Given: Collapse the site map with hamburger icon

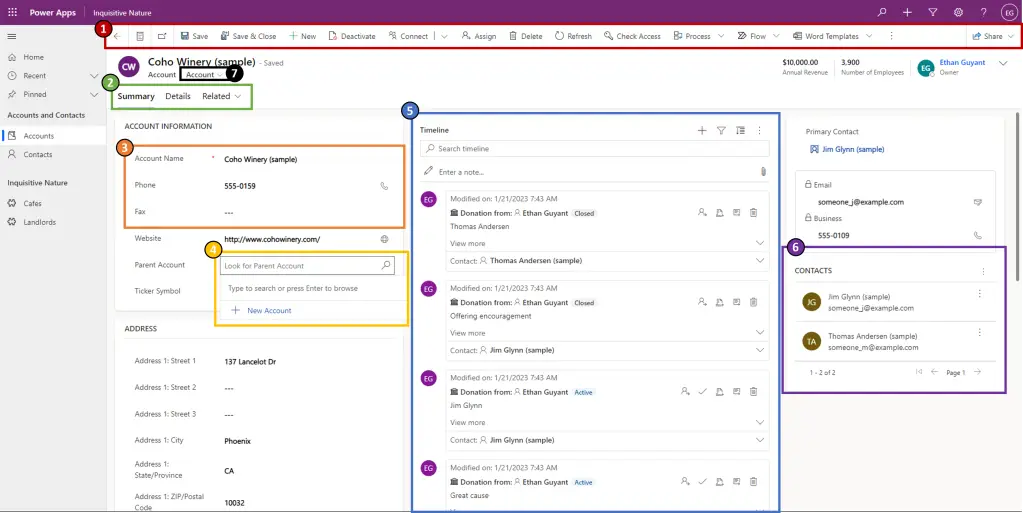Looking at the screenshot, I should (12, 36).
